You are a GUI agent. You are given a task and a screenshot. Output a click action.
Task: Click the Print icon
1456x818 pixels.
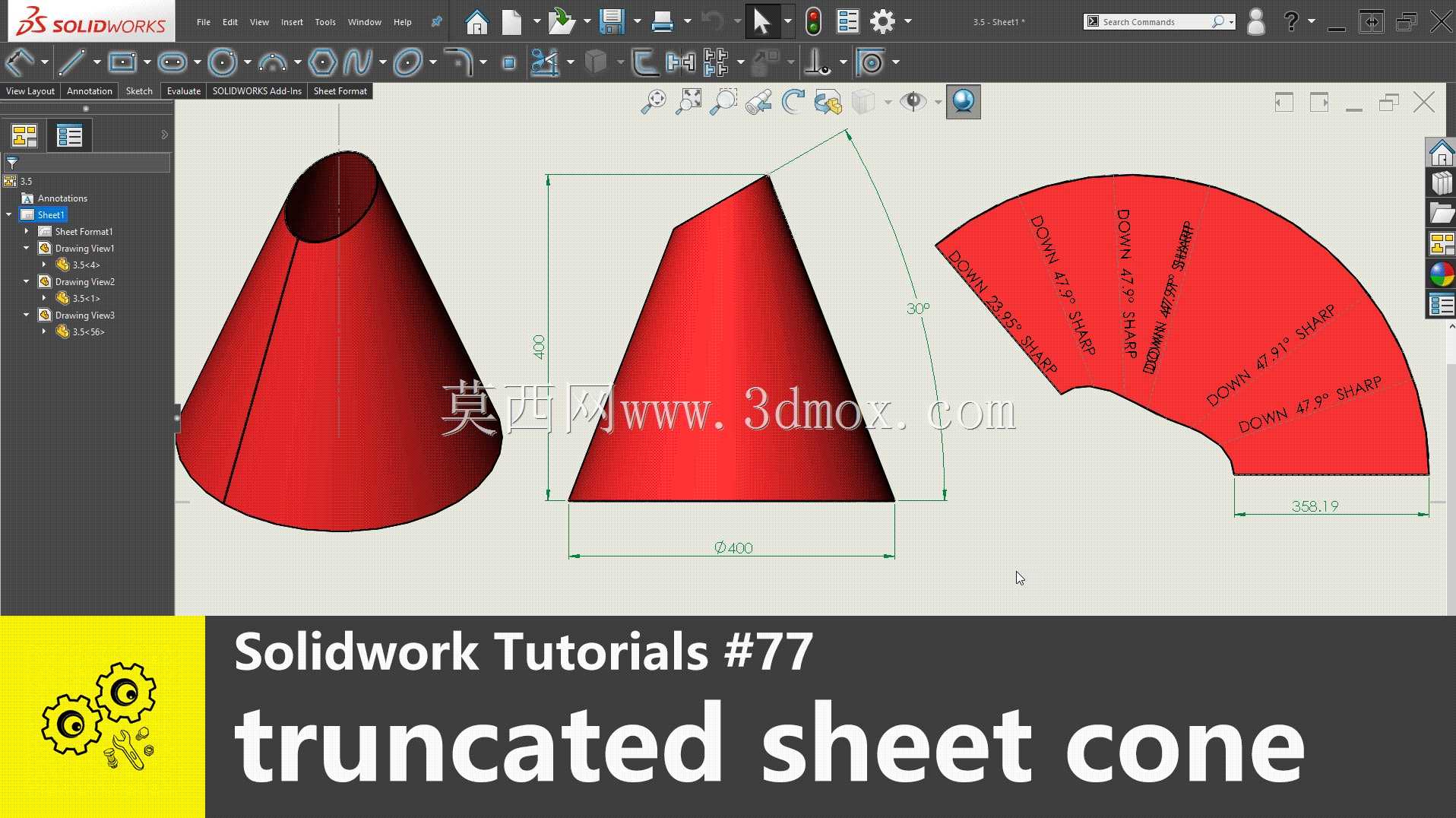click(663, 22)
